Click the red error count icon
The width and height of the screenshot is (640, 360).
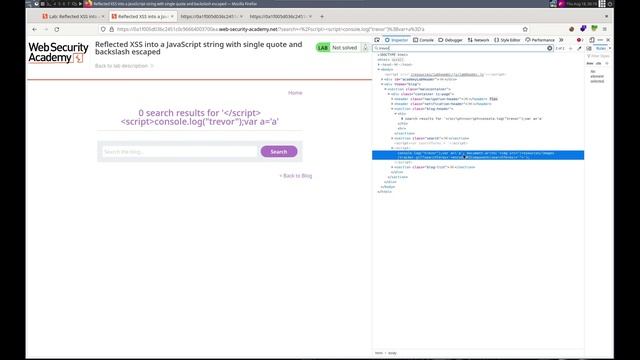580,40
